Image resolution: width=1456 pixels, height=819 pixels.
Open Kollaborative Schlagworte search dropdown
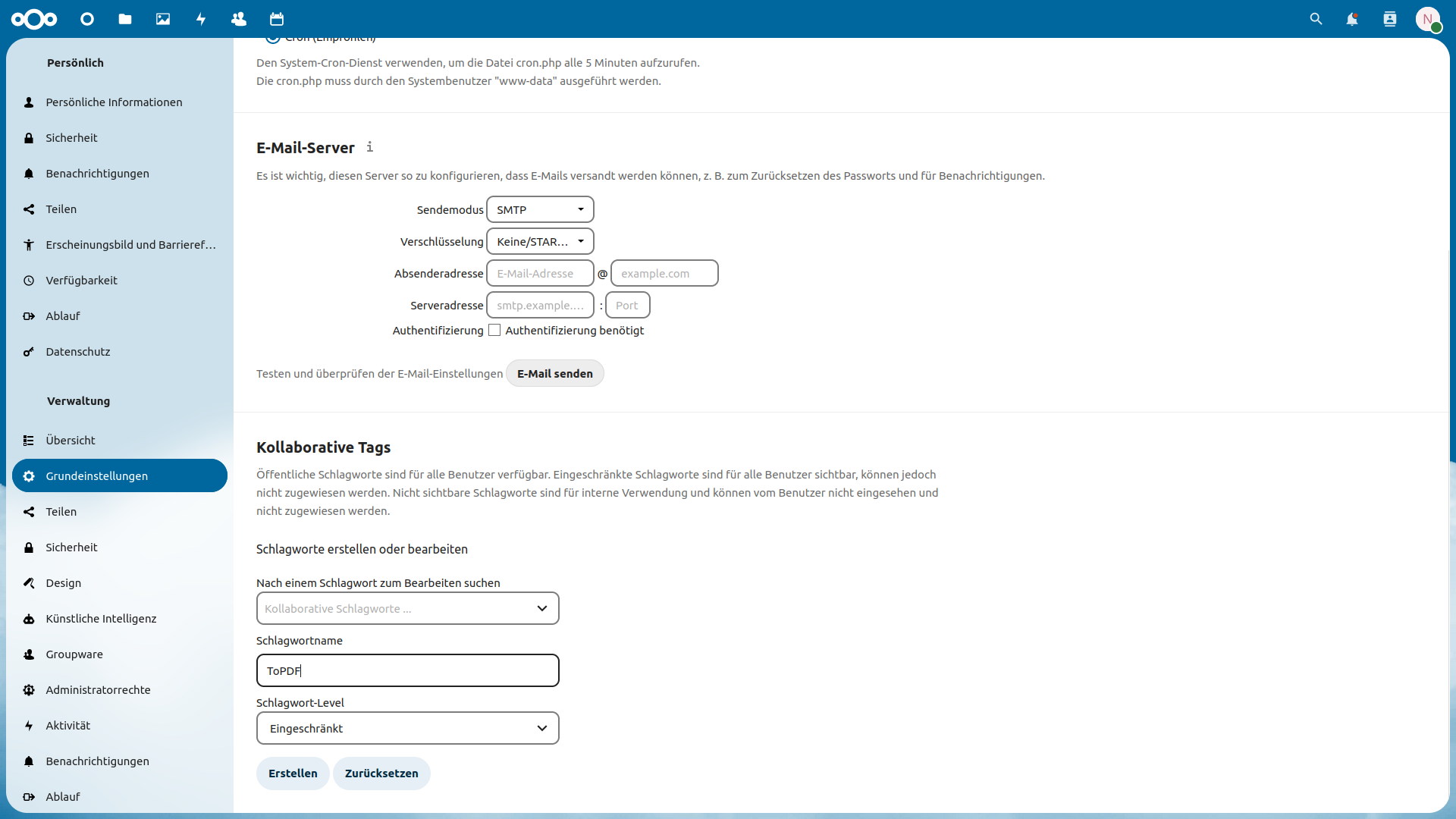point(408,609)
